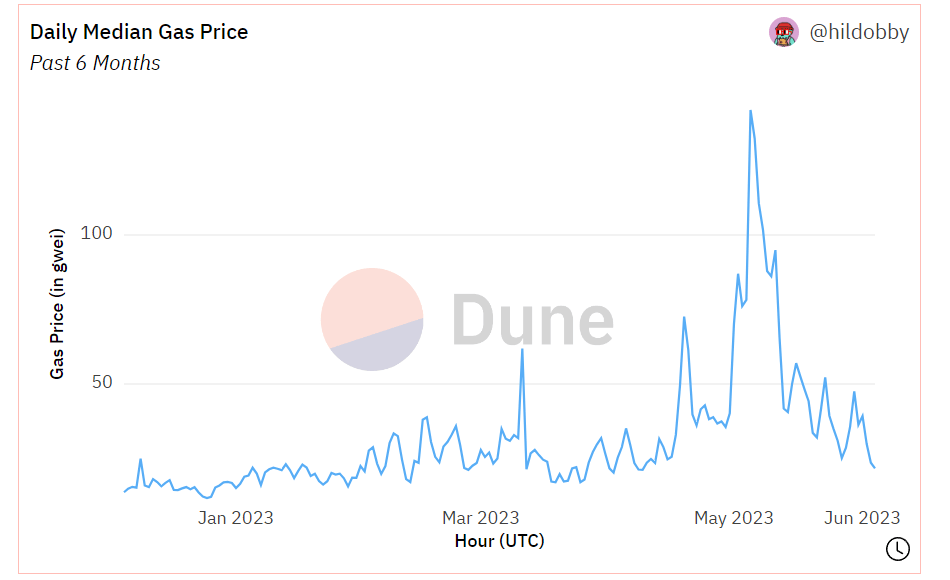Click the late April spike above 70 gwei
Screen dimensions: 950x580
pos(684,318)
